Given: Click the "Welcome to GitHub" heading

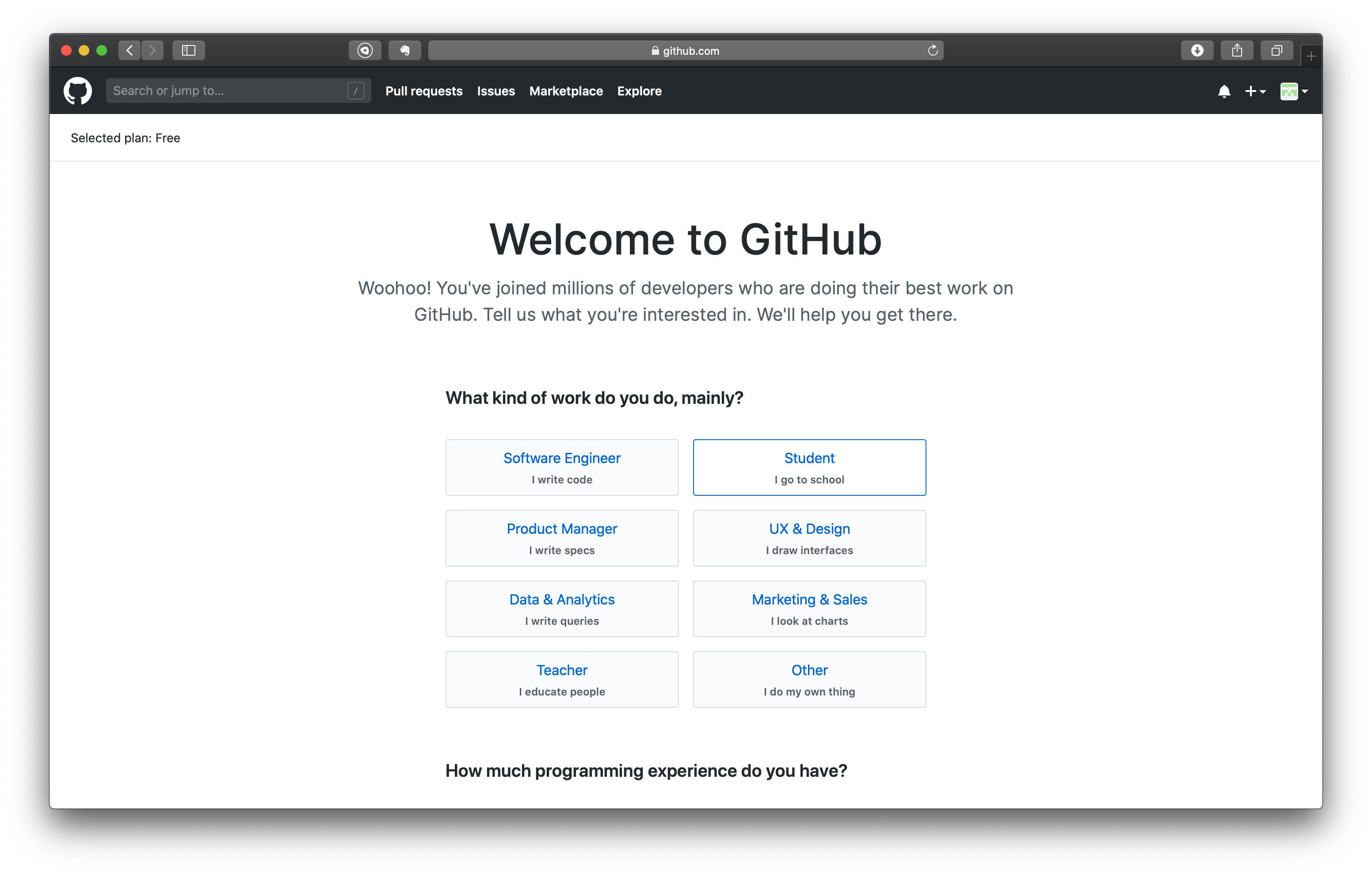Looking at the screenshot, I should (686, 239).
